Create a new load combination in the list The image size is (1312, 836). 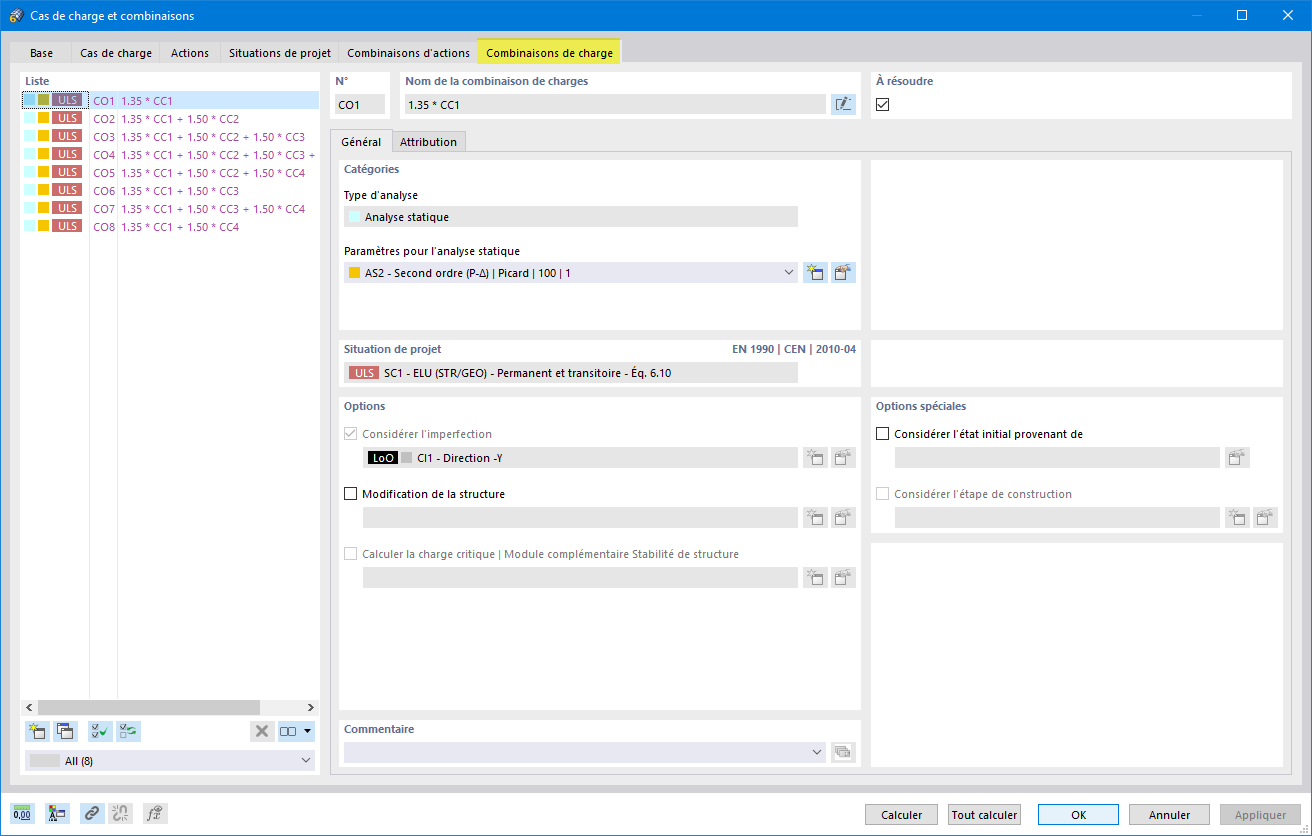(x=38, y=731)
